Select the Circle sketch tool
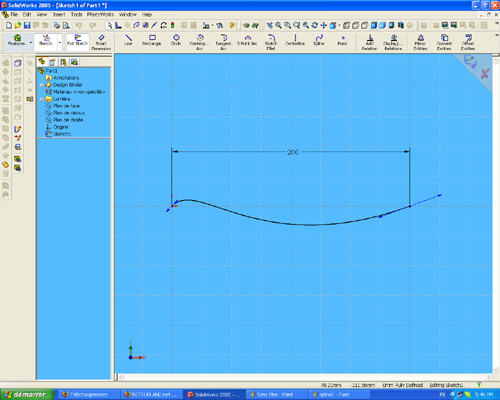This screenshot has height=400, width=500. click(x=176, y=40)
